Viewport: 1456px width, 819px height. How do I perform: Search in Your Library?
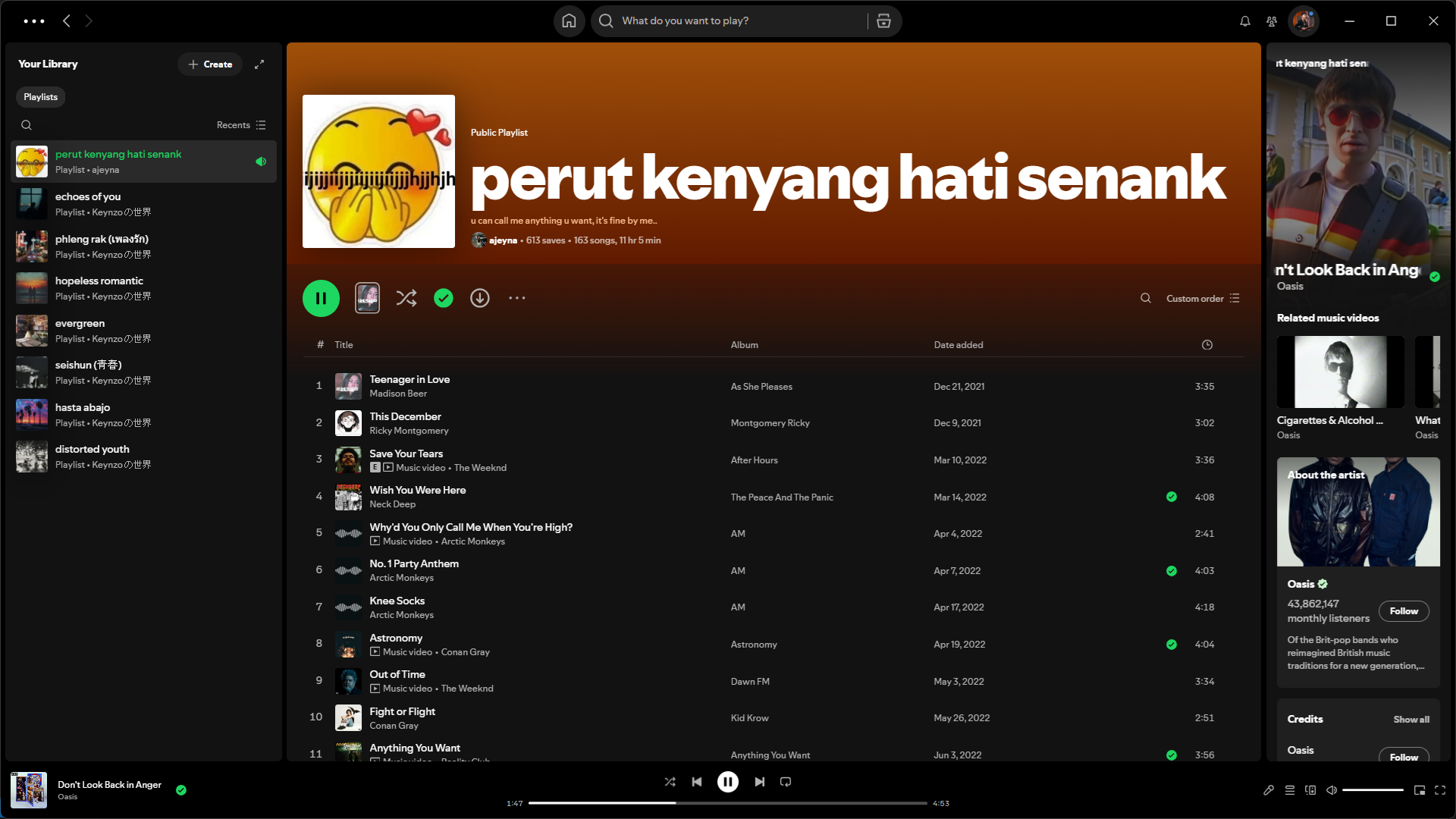click(27, 125)
